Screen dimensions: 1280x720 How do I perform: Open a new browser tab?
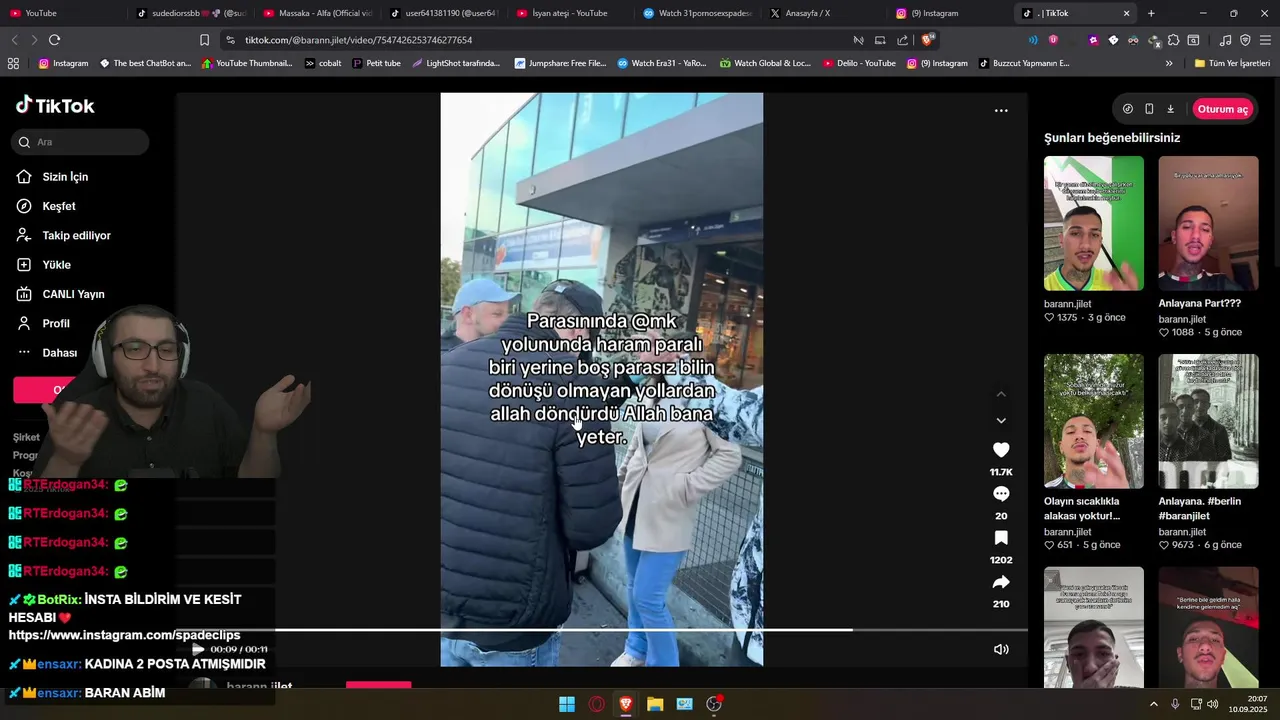[1151, 13]
